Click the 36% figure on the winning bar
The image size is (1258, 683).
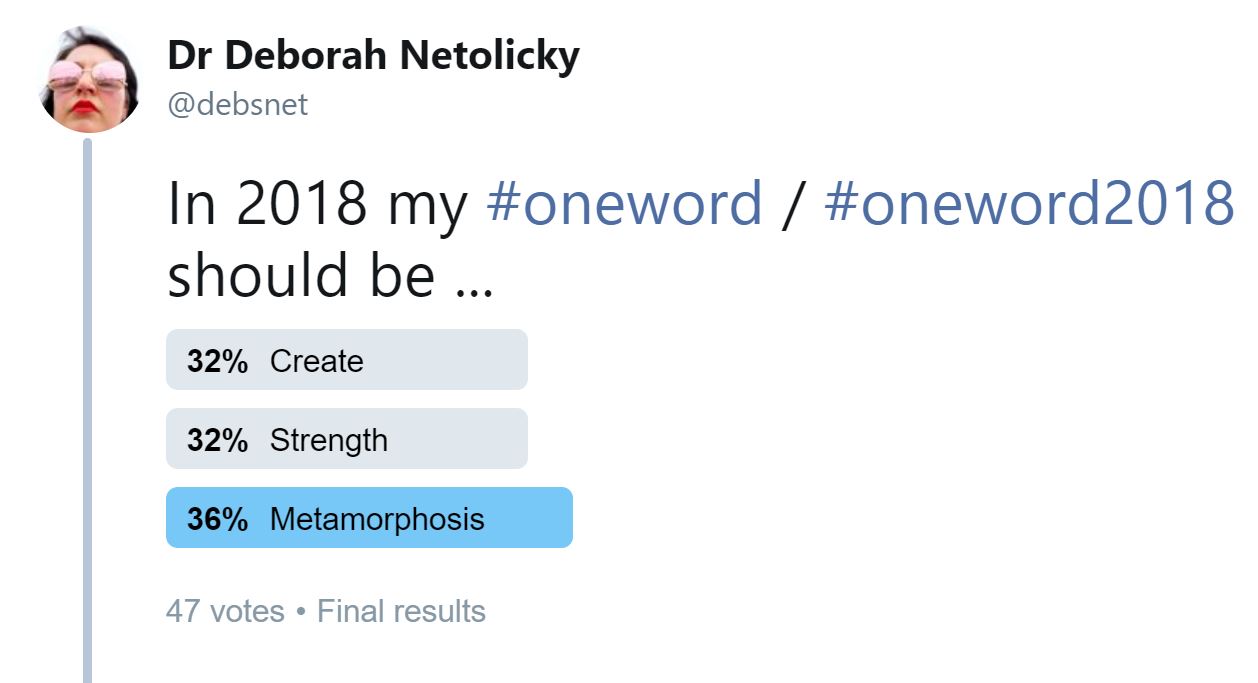point(217,519)
